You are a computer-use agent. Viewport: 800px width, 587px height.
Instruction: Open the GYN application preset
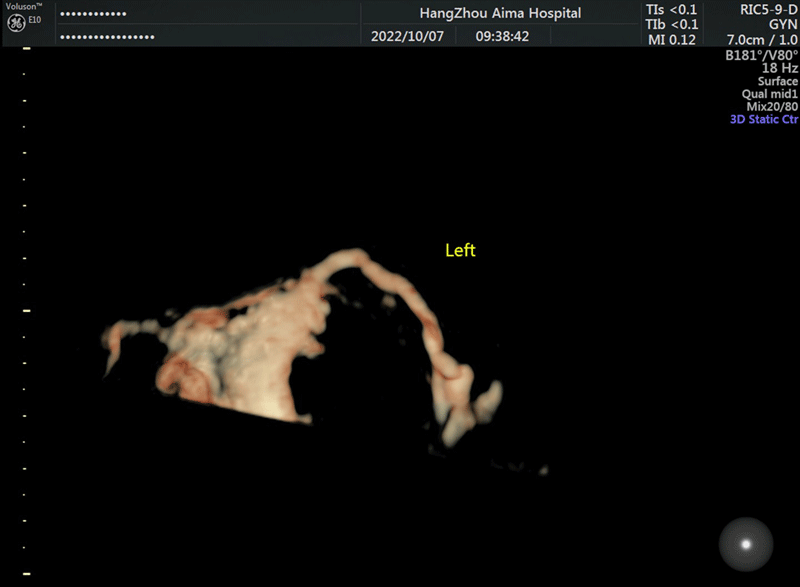pos(783,24)
